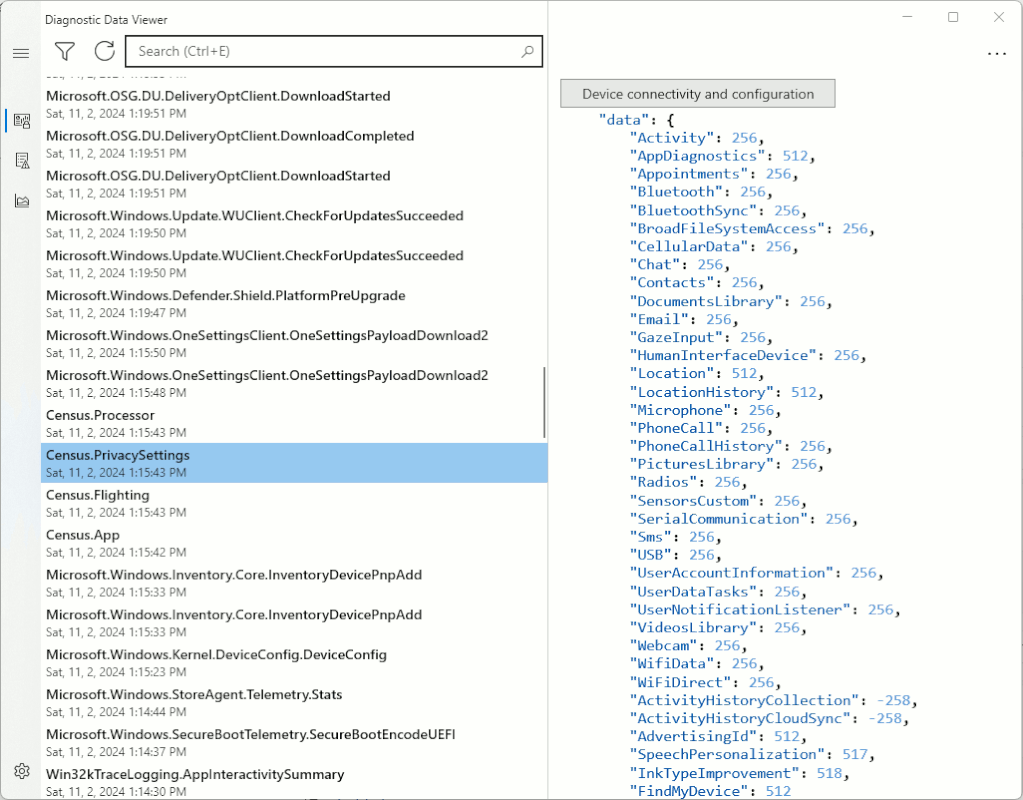
Task: Minimize the Diagnostic Data Viewer window
Action: 907,17
